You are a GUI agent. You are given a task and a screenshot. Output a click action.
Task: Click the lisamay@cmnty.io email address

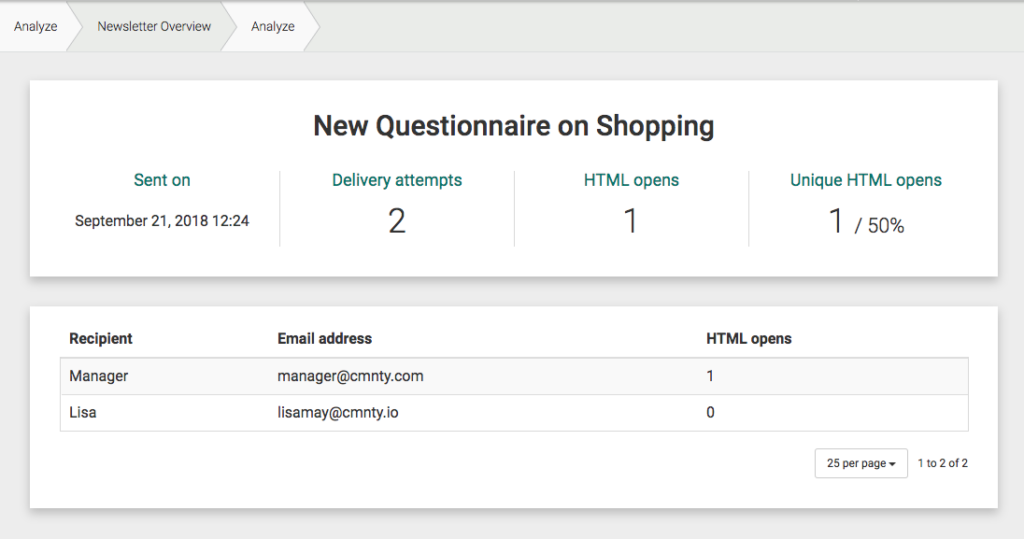[x=338, y=412]
